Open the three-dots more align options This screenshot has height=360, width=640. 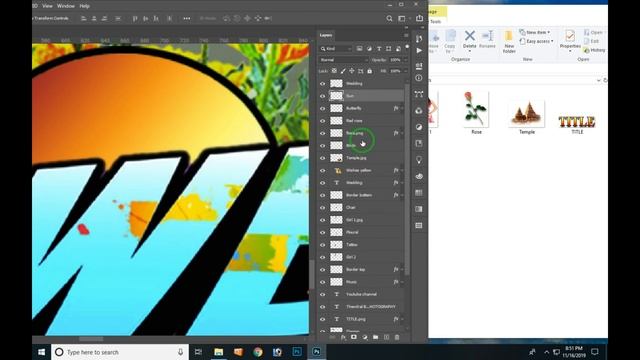(x=187, y=18)
